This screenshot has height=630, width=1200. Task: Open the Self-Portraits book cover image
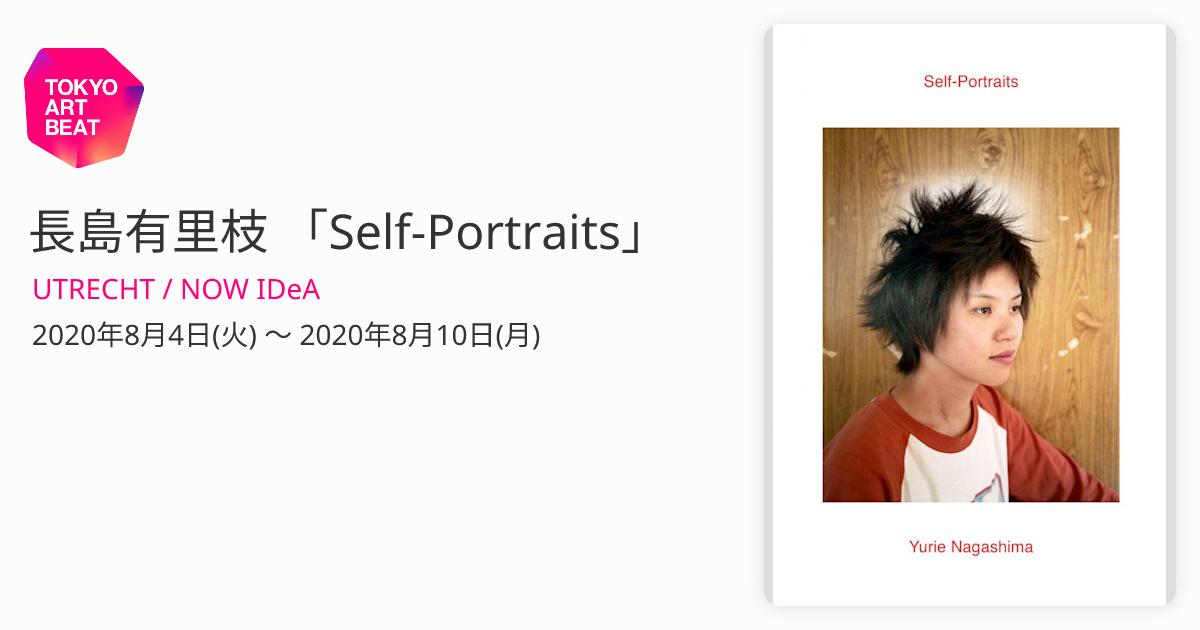[x=970, y=315]
